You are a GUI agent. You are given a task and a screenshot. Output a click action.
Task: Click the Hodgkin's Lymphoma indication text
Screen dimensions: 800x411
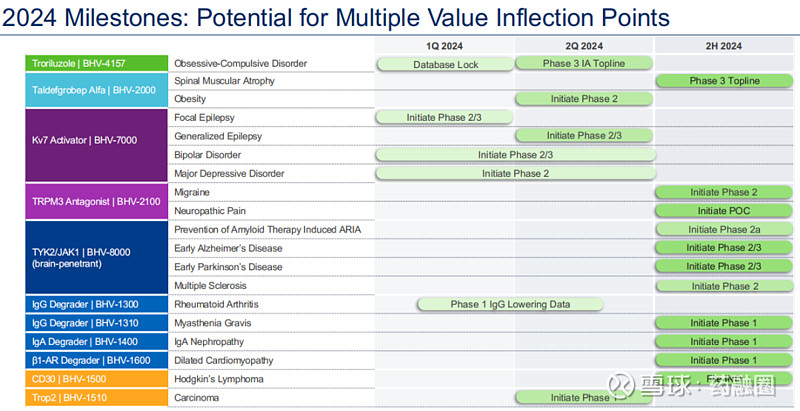click(219, 379)
